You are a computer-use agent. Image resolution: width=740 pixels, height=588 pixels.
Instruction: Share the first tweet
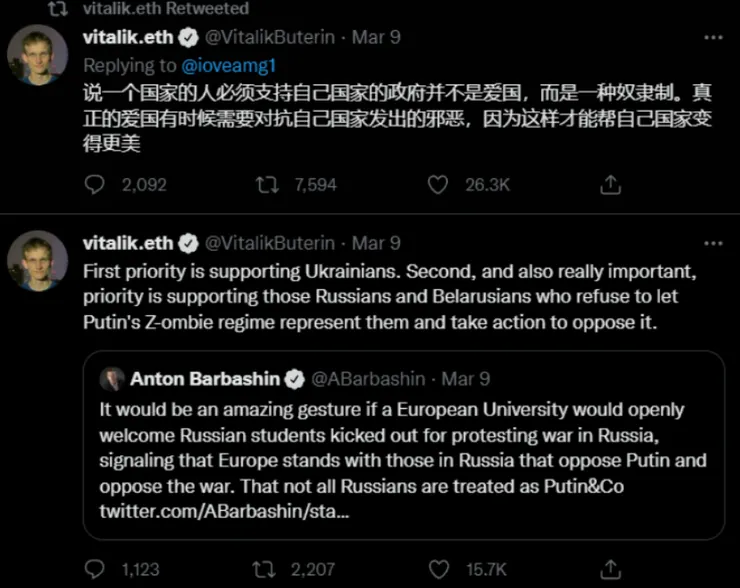[610, 184]
